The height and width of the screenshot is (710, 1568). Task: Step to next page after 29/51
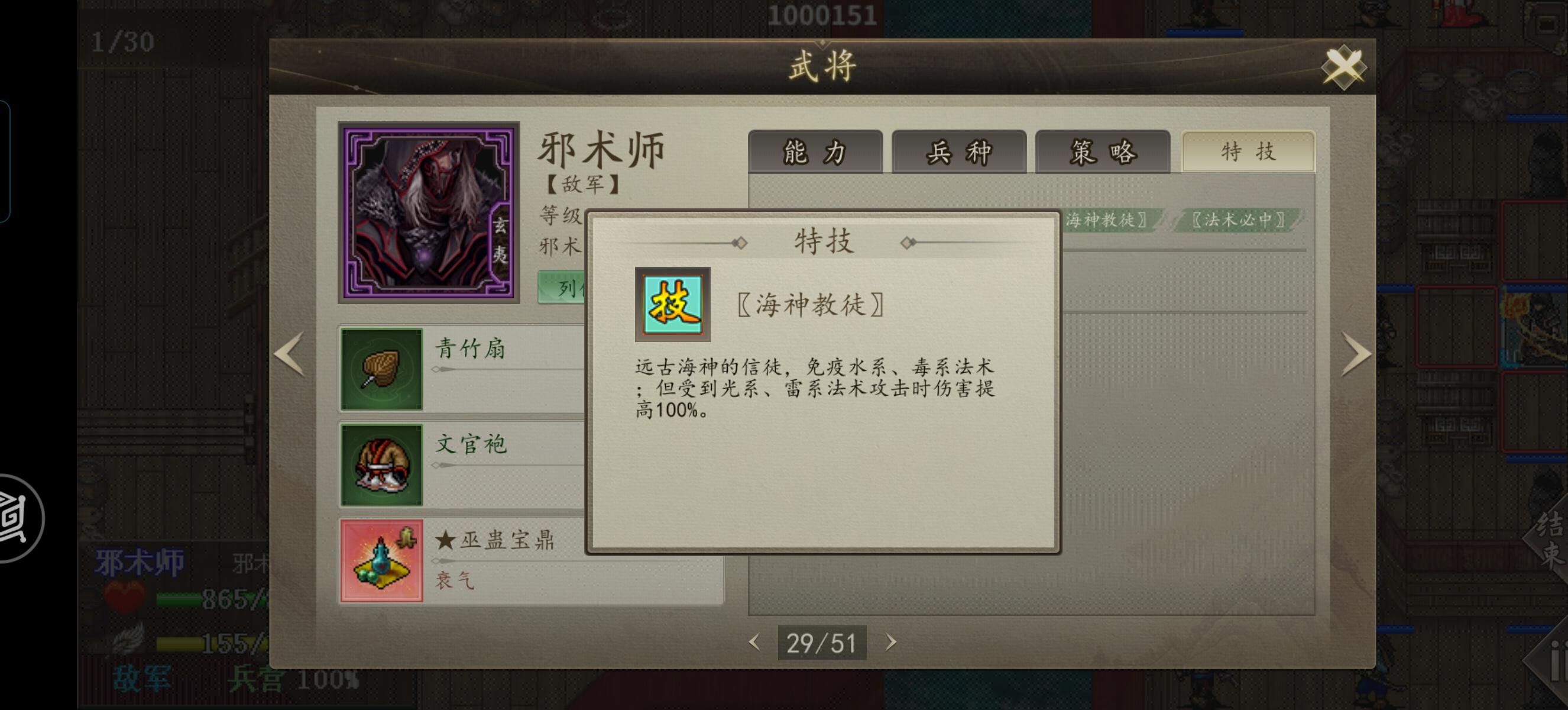click(x=890, y=643)
